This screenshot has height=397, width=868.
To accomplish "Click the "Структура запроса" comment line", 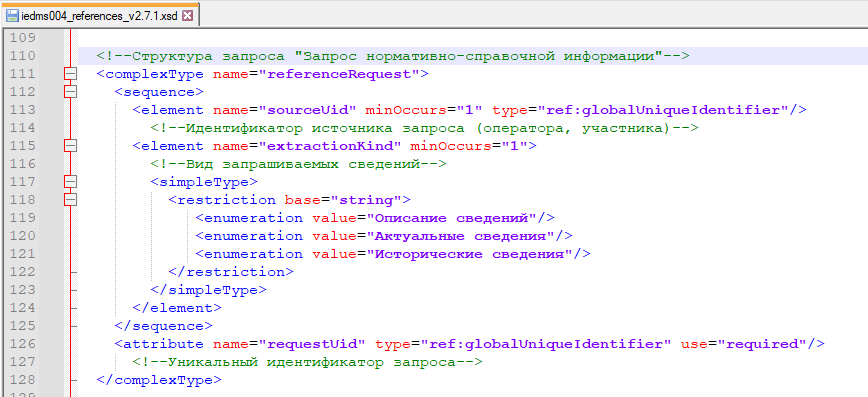I will [392, 56].
